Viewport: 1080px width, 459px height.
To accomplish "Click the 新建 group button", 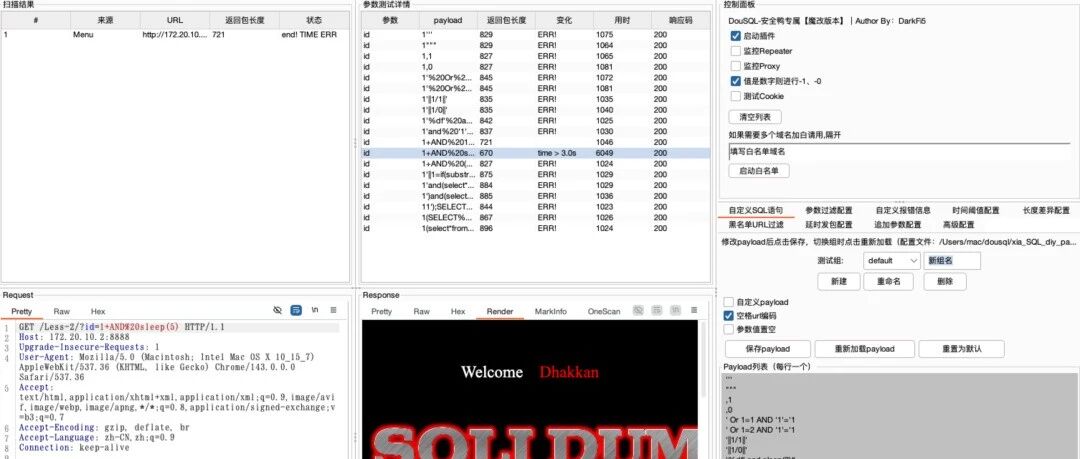I will 838,281.
